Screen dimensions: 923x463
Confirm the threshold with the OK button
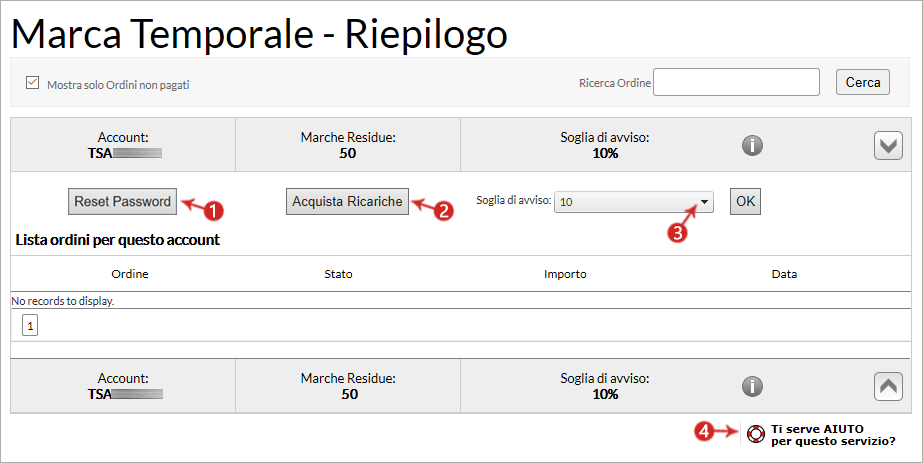coord(745,201)
